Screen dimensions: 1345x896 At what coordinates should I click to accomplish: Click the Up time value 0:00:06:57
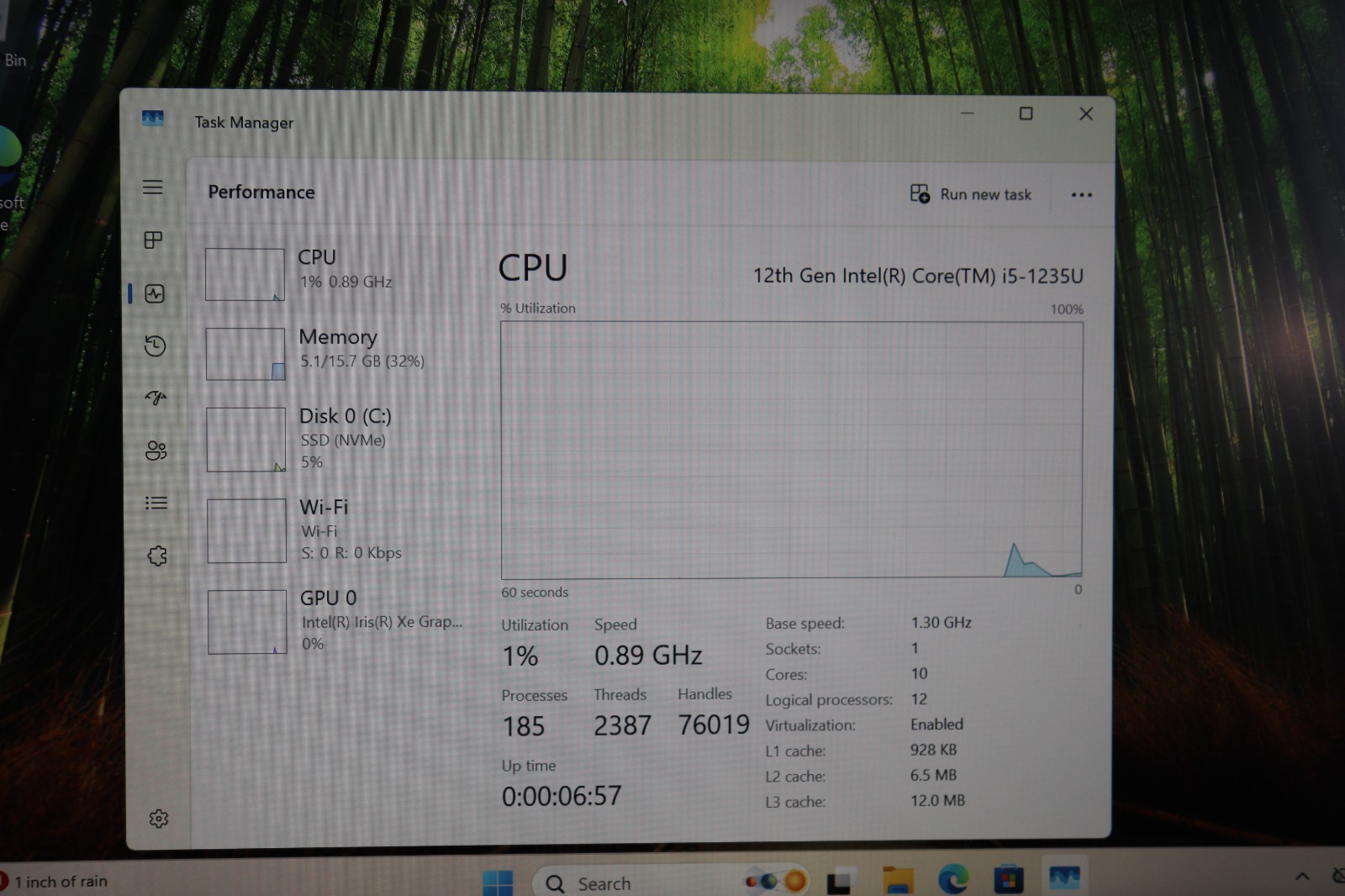[562, 796]
